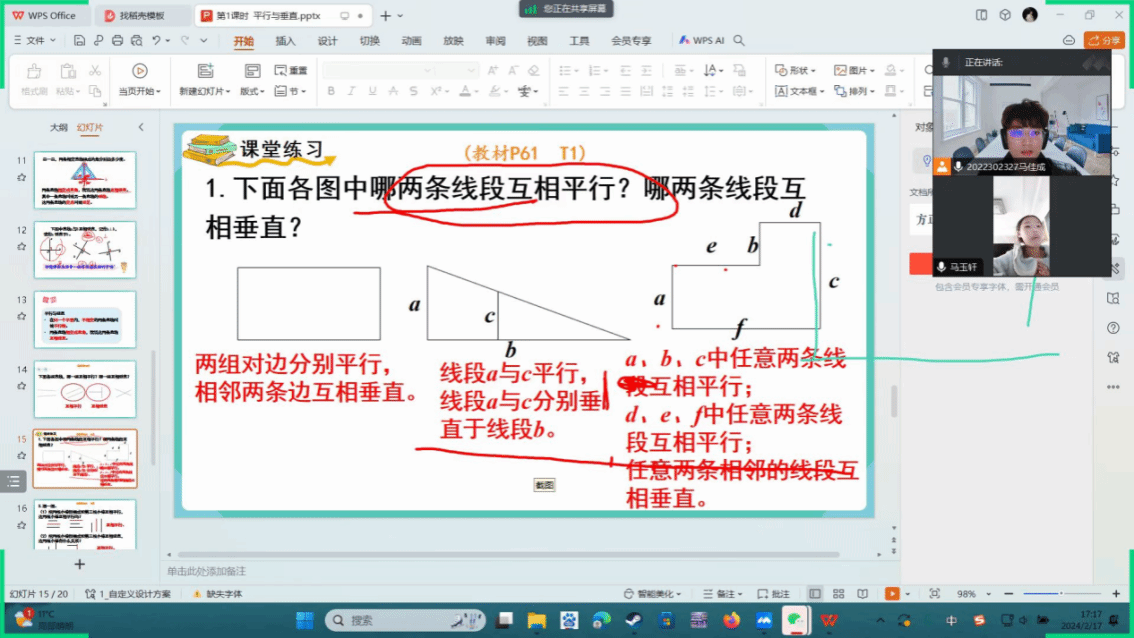
Task: Click the undo arrow icon
Action: pyautogui.click(x=157, y=41)
